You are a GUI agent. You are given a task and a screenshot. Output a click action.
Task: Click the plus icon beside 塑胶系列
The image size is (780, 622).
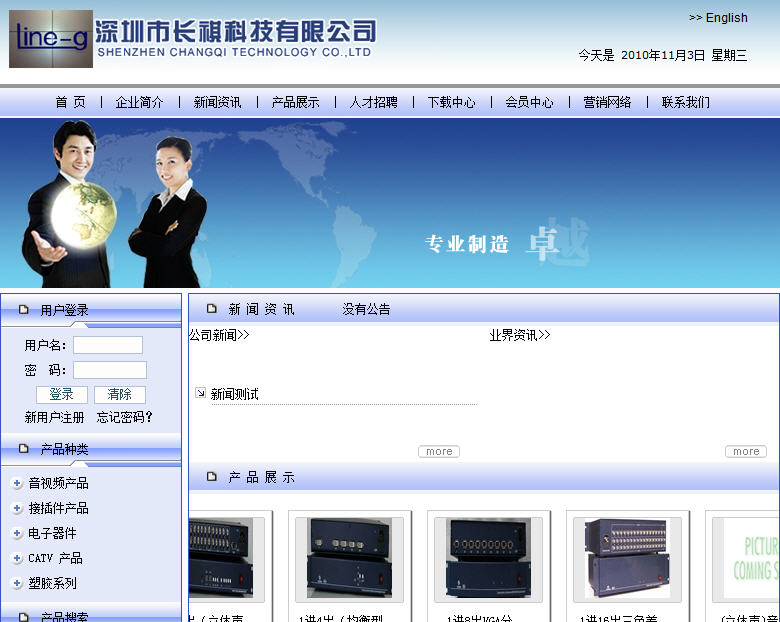coord(17,583)
